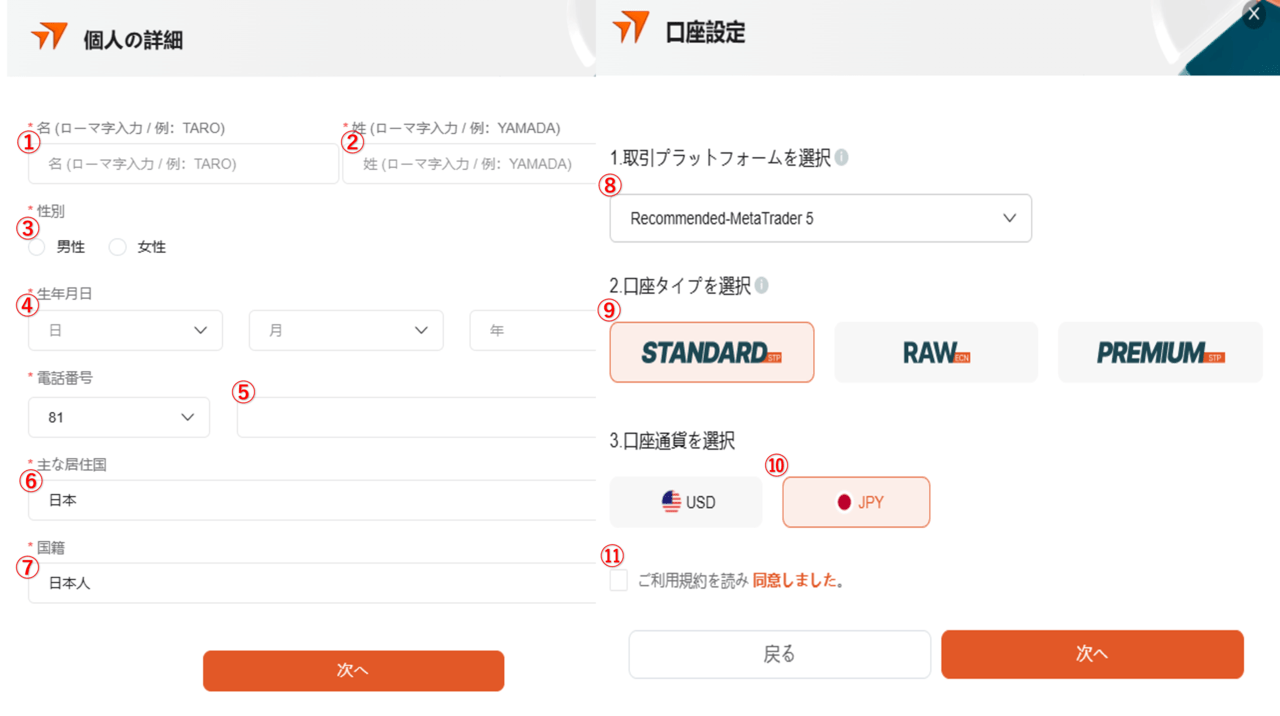Click 次へ on the personal details form

pos(354,671)
